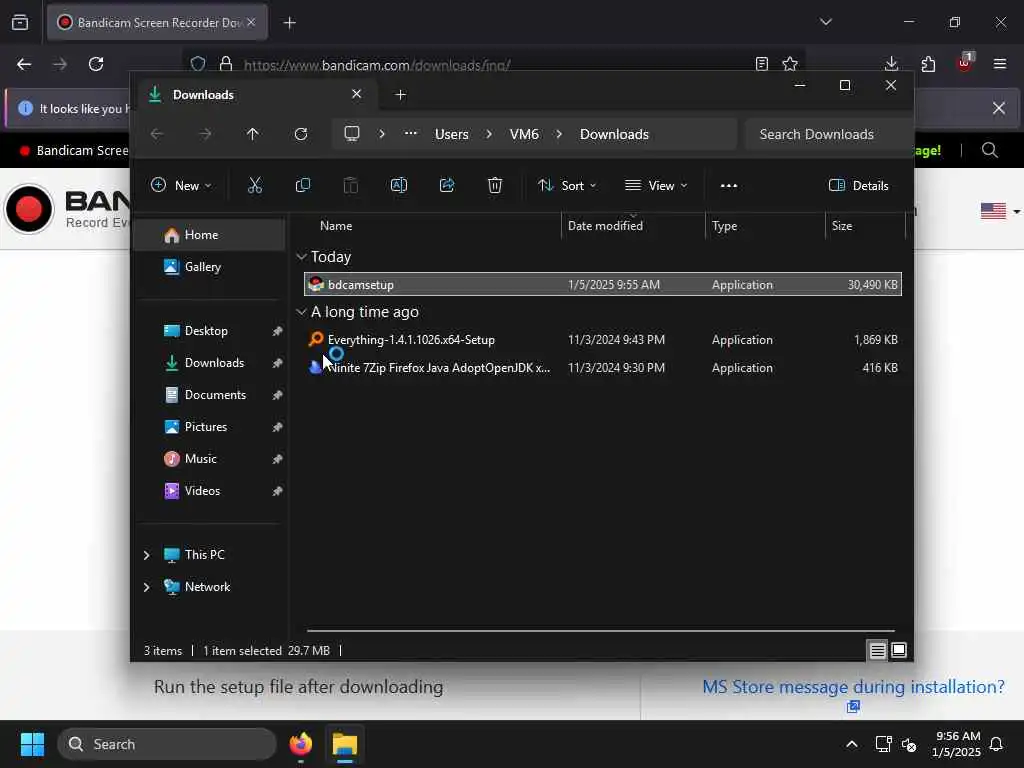
Task: Switch to details list view in status bar
Action: [x=877, y=650]
